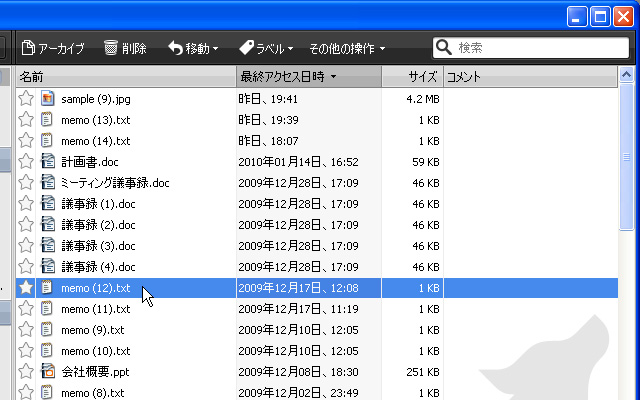Open the Label (ラベル) dropdown
Viewport: 640px width, 400px height.
point(266,48)
